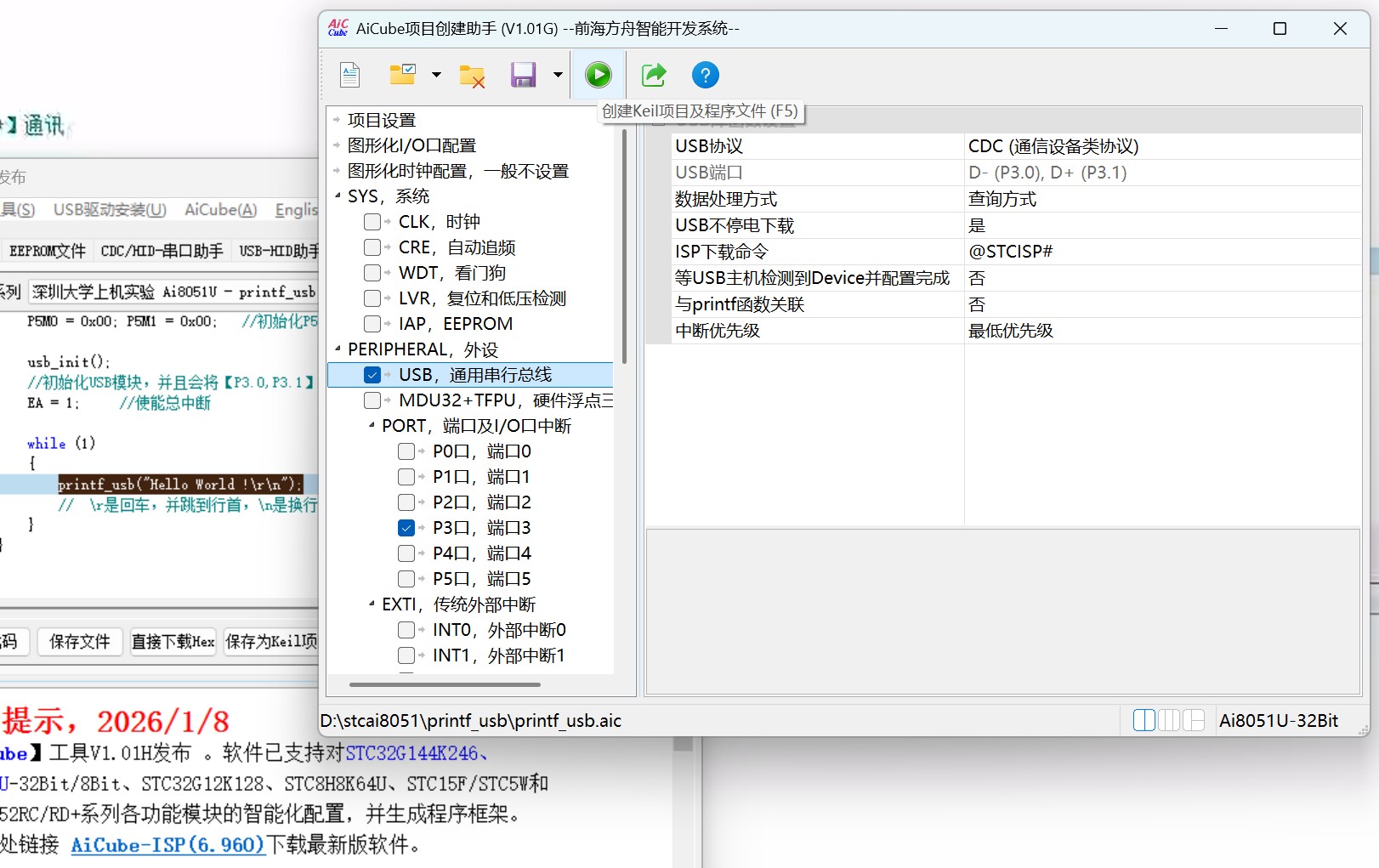
Task: Create Keil project with the green run icon
Action: (599, 75)
